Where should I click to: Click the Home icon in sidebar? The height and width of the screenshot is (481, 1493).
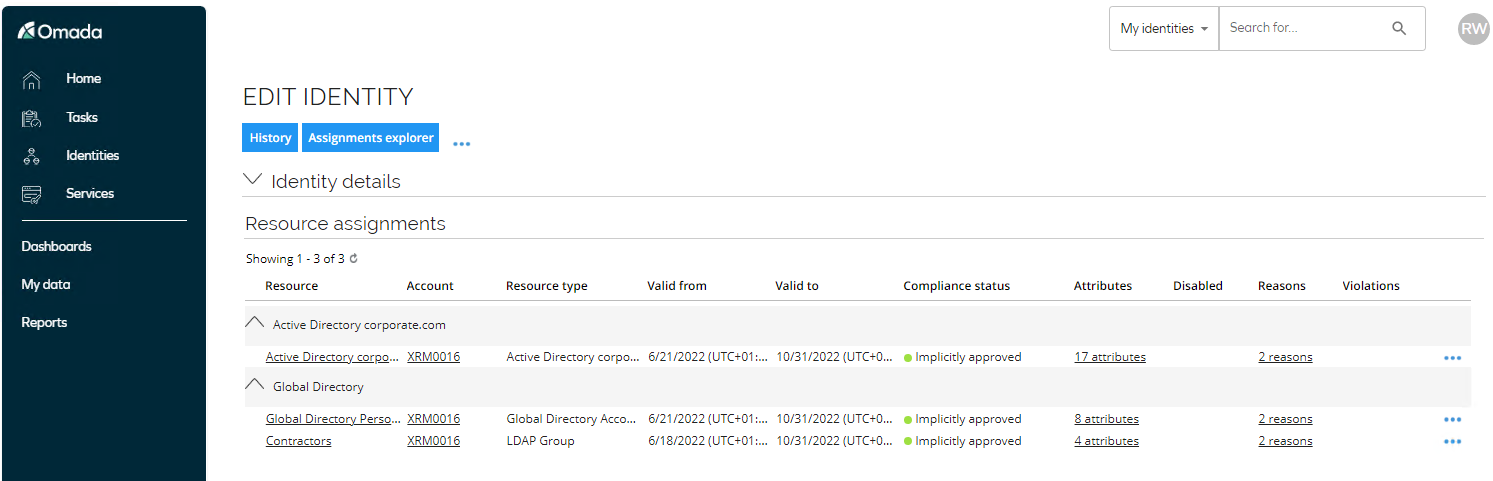click(31, 79)
